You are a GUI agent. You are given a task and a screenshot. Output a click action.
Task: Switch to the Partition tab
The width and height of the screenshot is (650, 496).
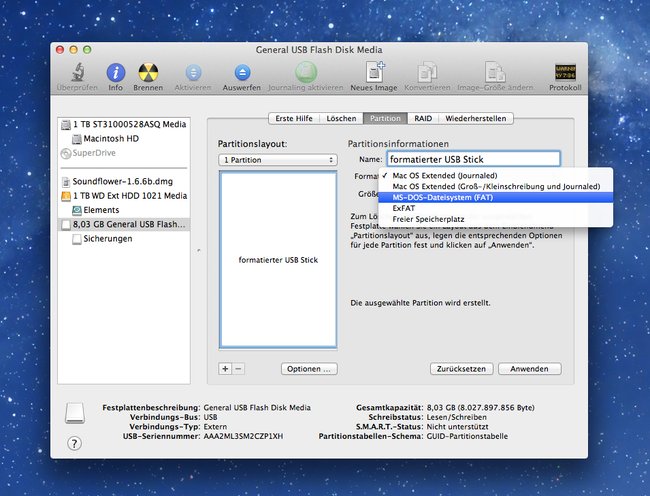click(385, 119)
